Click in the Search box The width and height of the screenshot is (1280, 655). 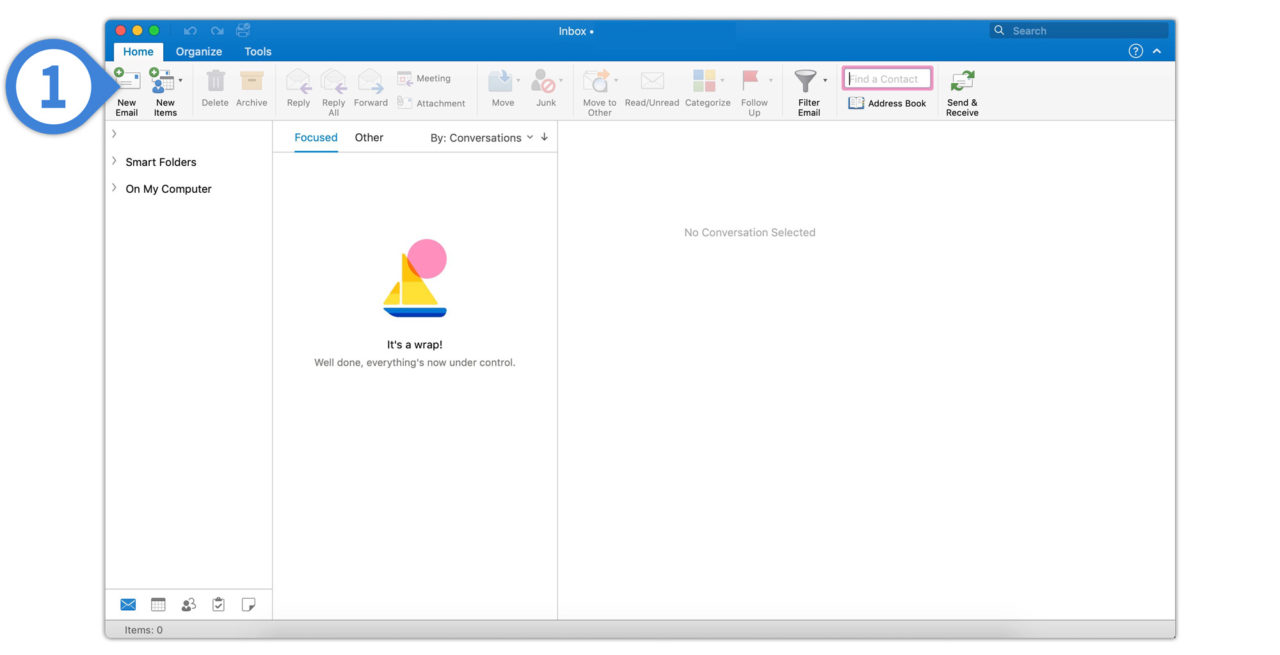pyautogui.click(x=1078, y=31)
